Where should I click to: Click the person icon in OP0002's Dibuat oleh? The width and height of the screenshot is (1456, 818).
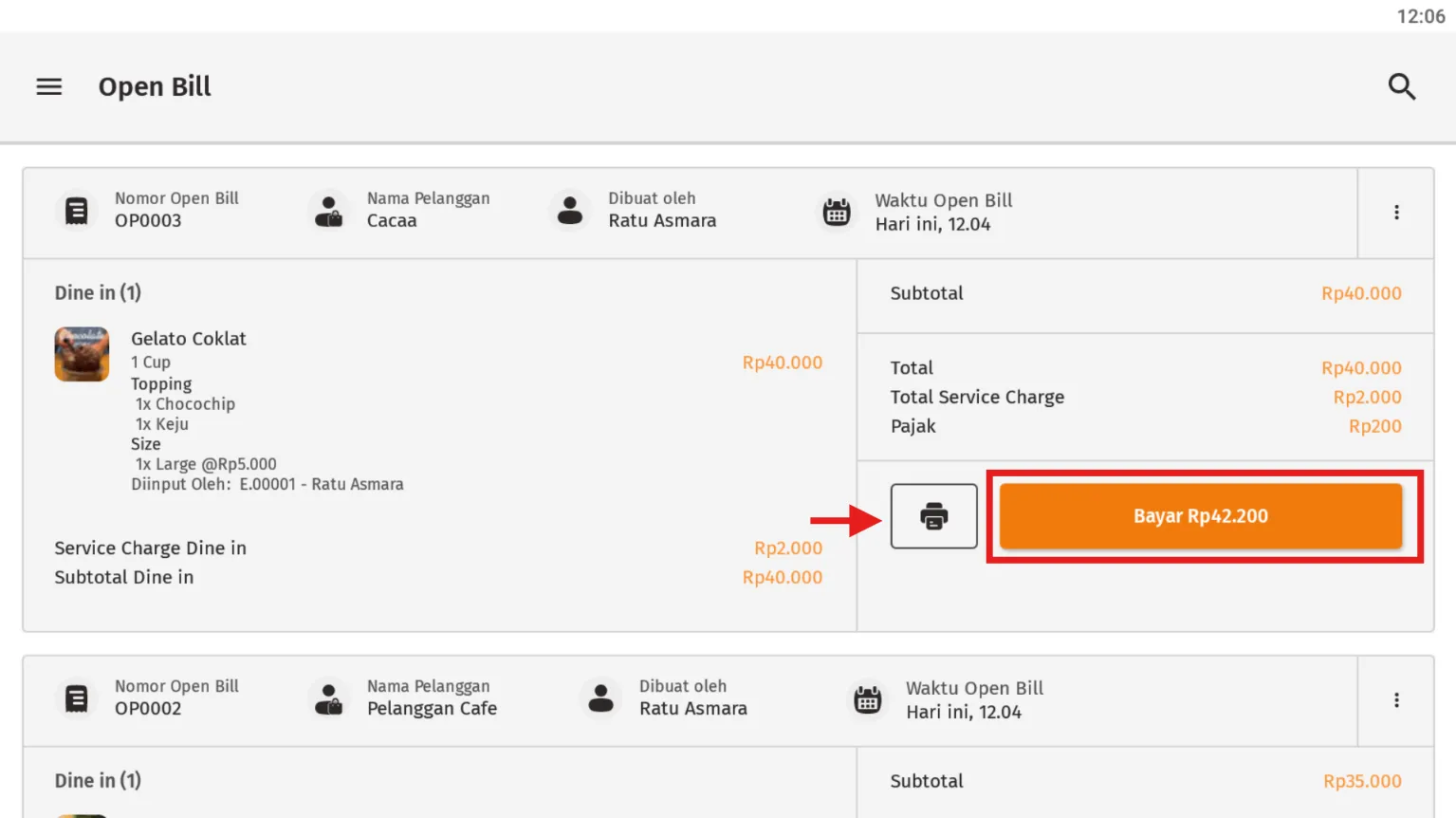click(601, 698)
